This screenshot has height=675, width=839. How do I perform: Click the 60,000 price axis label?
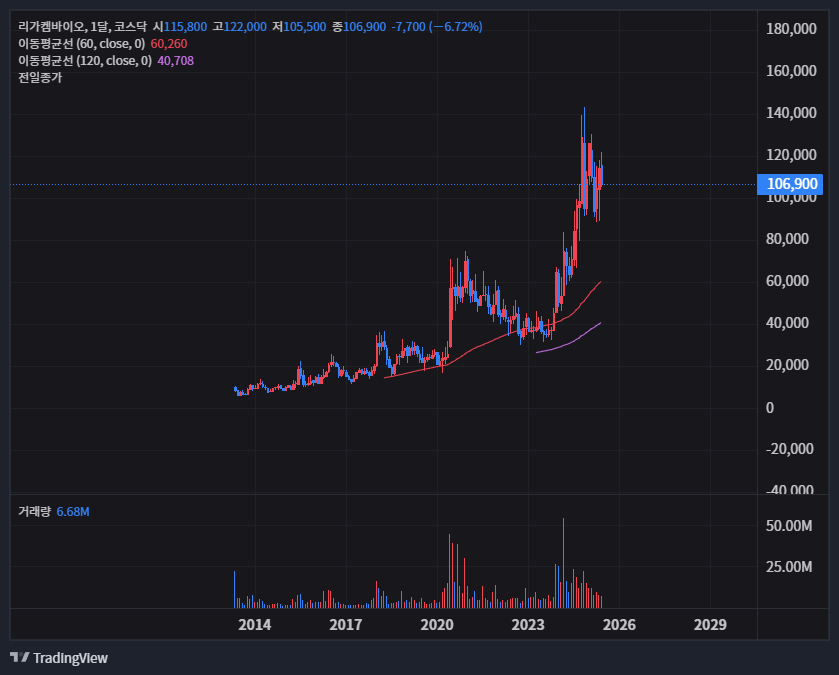tap(787, 281)
